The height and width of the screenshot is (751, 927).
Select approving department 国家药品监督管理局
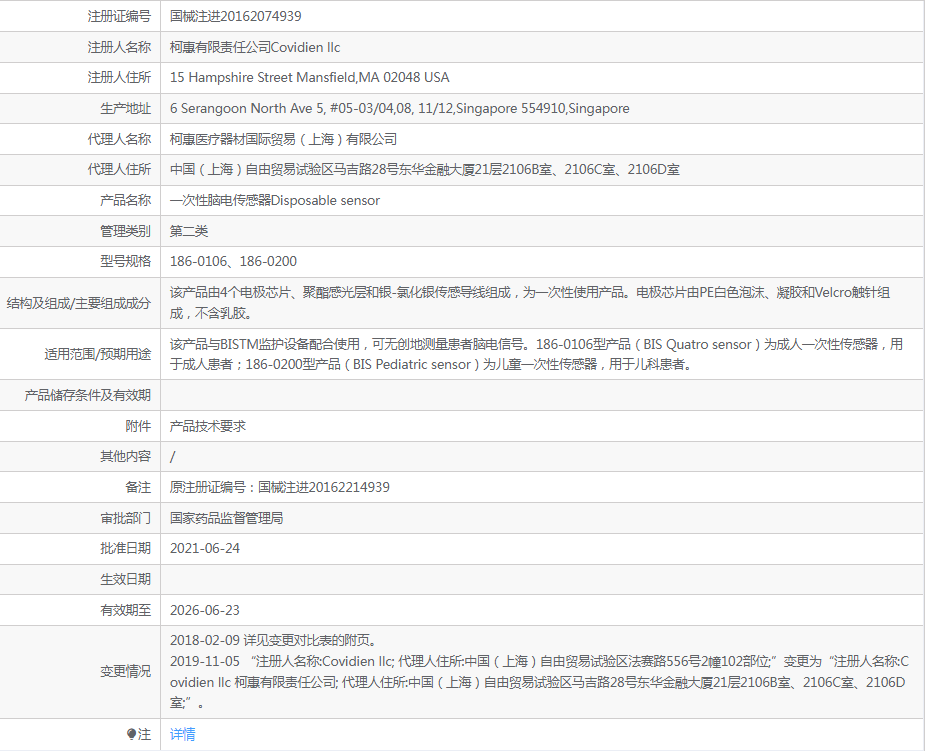coord(226,518)
